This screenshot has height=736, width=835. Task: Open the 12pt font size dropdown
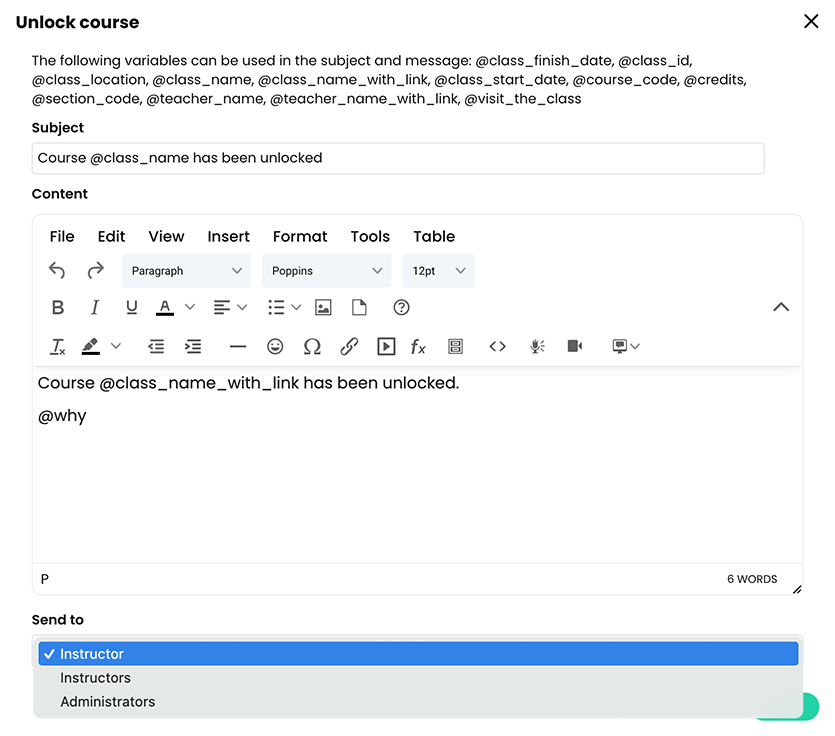coord(437,270)
